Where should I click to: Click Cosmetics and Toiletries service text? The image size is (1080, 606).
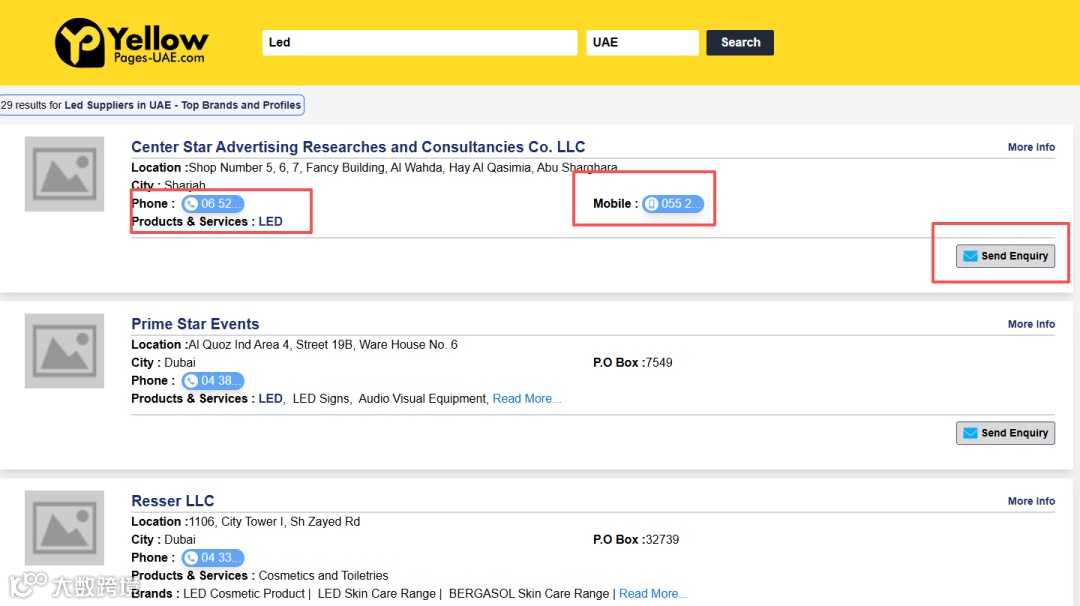pos(323,576)
